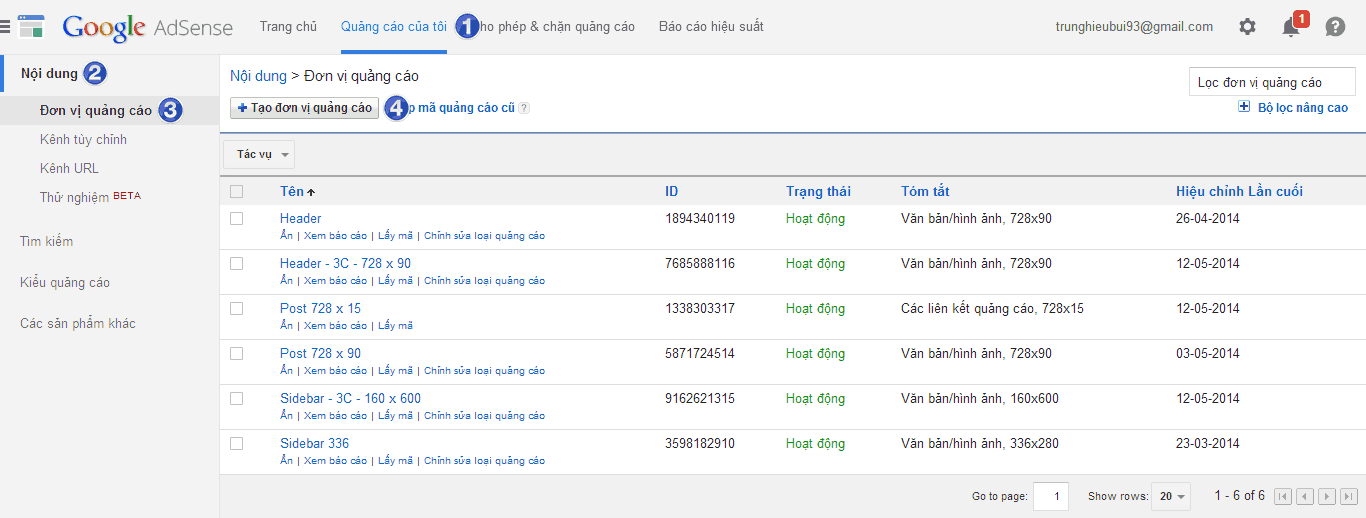Click the sort arrow on the Tên column
Screen dimensions: 1366x518
point(311,192)
